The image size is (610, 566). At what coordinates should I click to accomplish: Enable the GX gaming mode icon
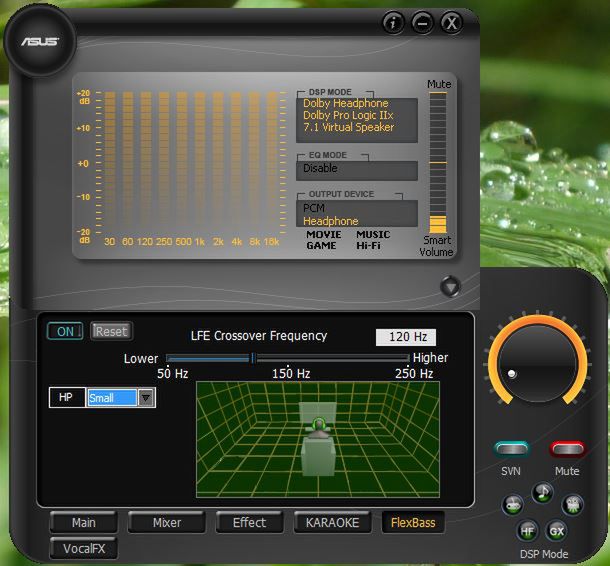tap(556, 531)
